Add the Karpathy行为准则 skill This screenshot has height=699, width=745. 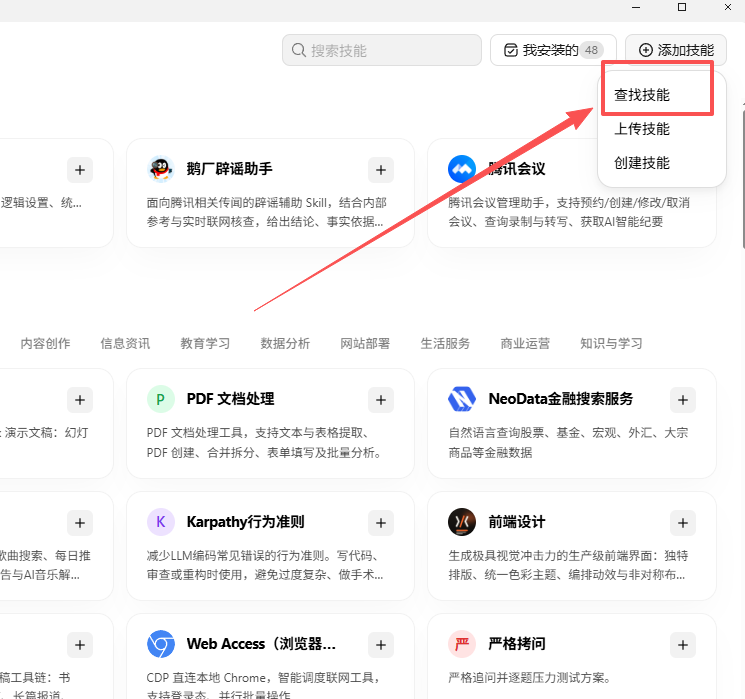381,523
